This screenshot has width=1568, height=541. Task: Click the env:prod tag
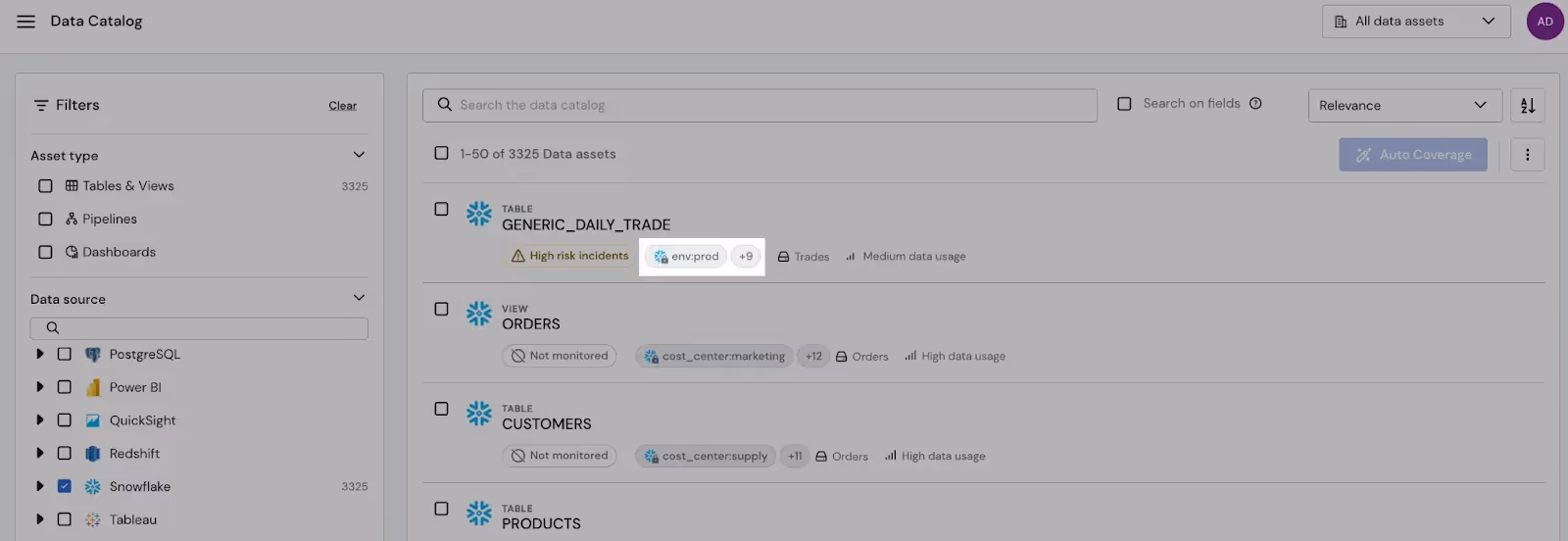pyautogui.click(x=686, y=257)
